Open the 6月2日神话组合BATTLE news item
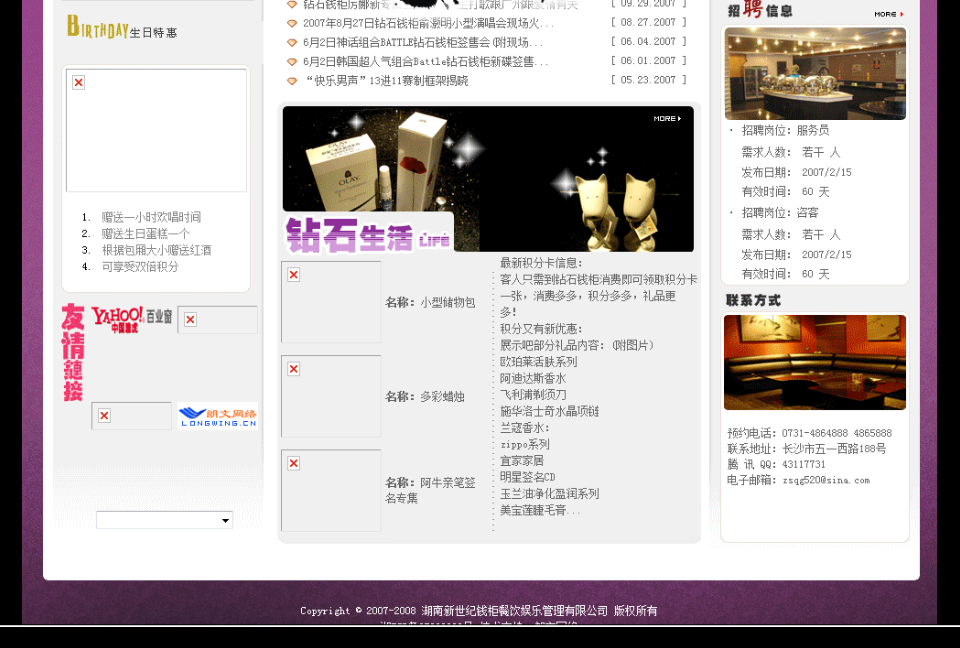The width and height of the screenshot is (960, 648). 423,42
